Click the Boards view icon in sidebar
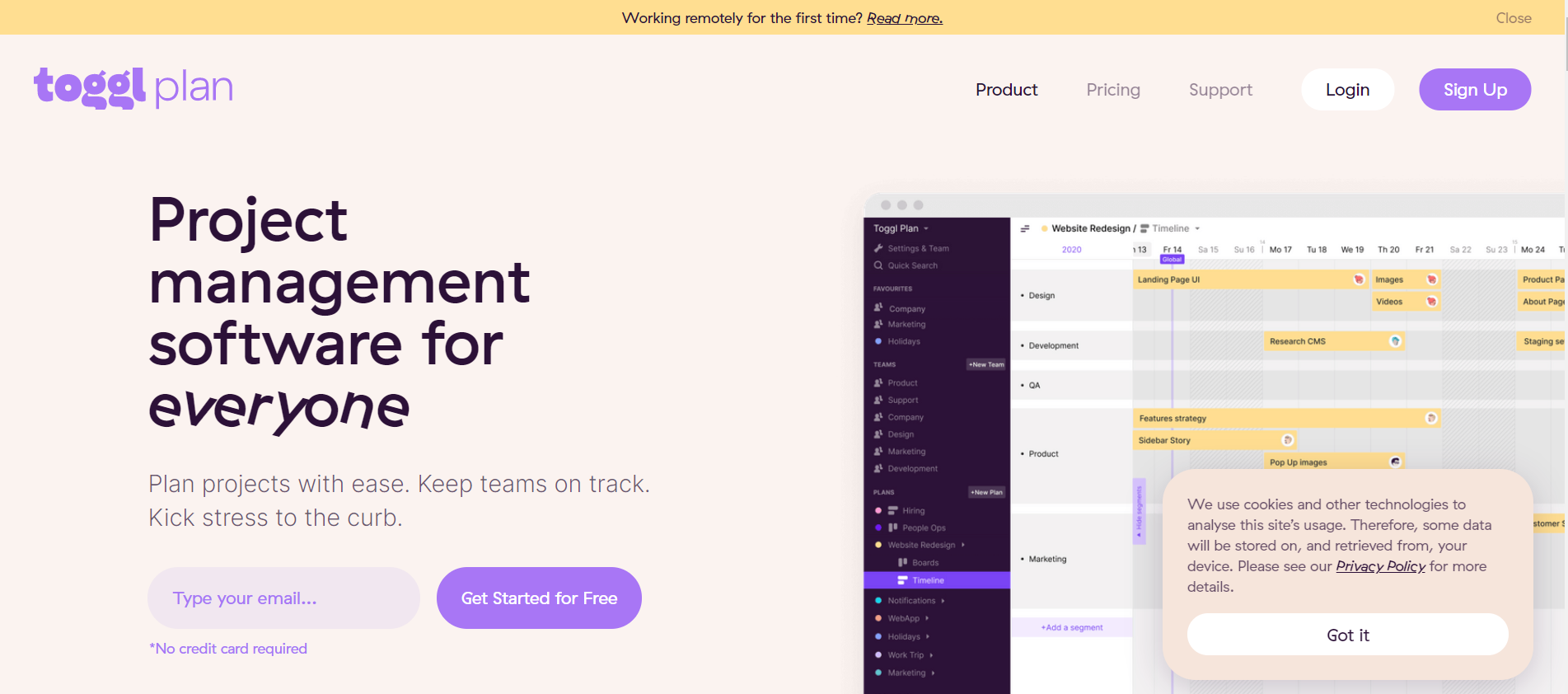 (x=902, y=562)
